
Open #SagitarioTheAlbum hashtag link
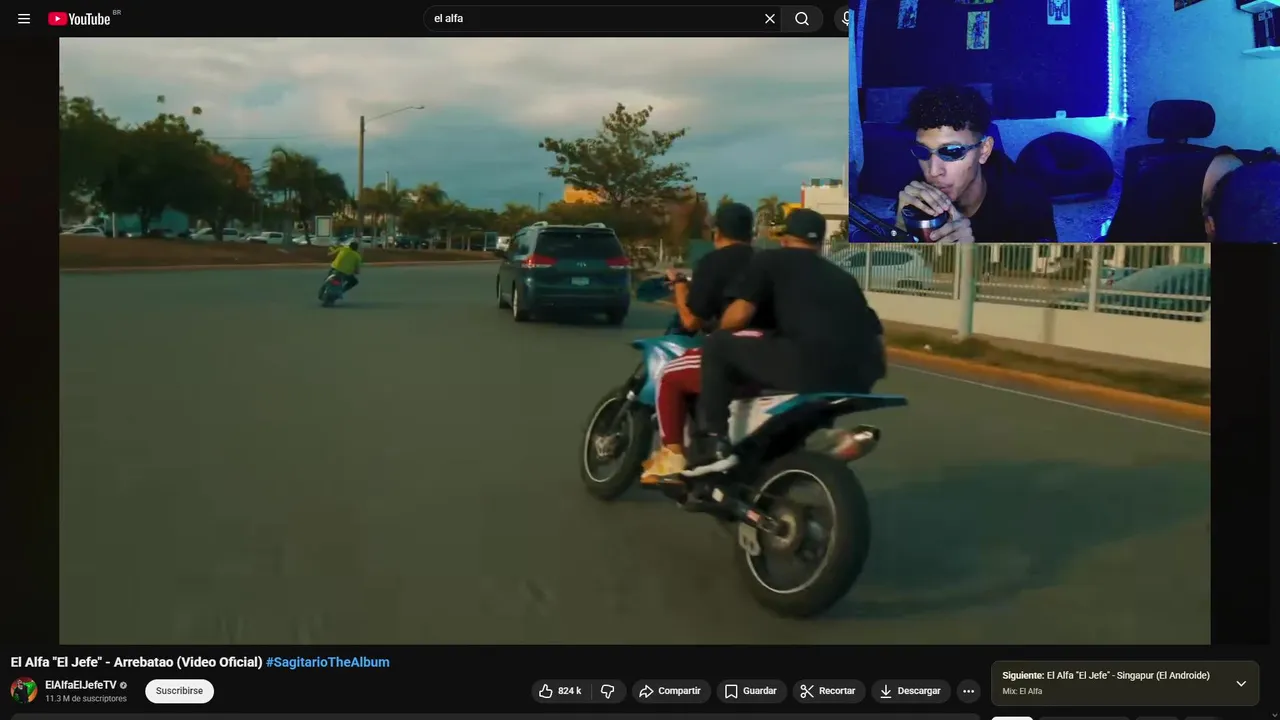[328, 662]
